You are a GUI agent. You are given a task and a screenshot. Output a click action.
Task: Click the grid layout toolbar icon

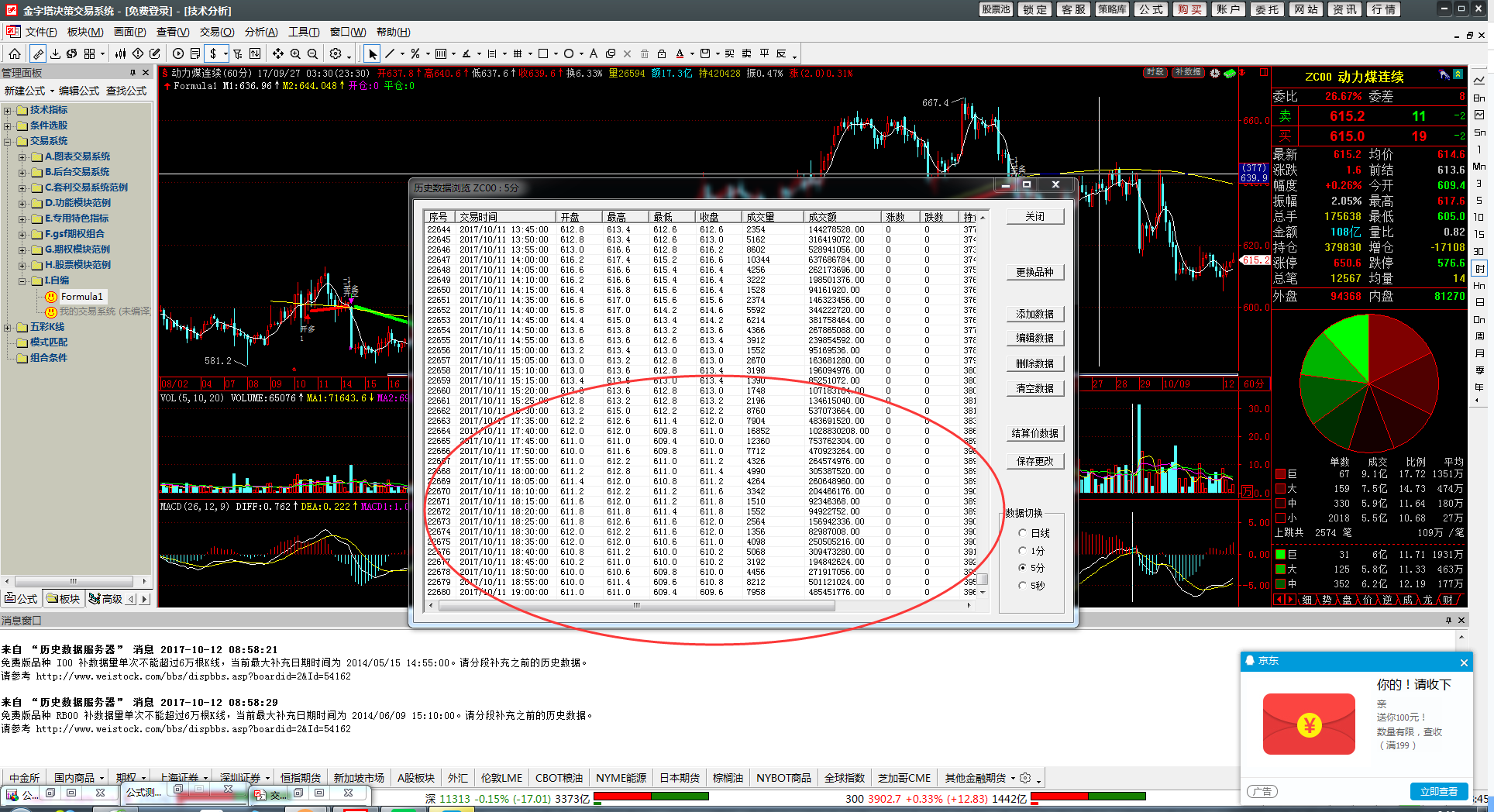[x=90, y=53]
